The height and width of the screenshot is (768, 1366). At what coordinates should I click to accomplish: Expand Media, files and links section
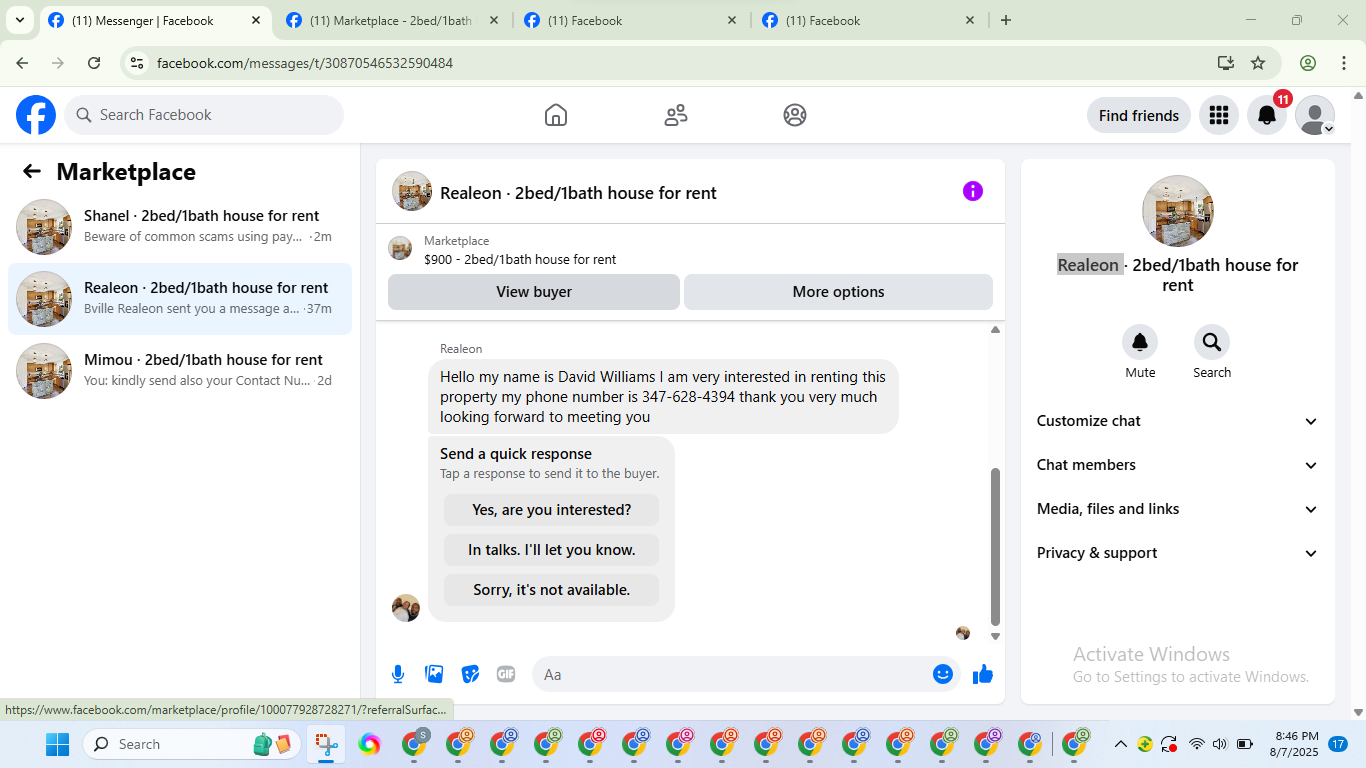(1178, 509)
